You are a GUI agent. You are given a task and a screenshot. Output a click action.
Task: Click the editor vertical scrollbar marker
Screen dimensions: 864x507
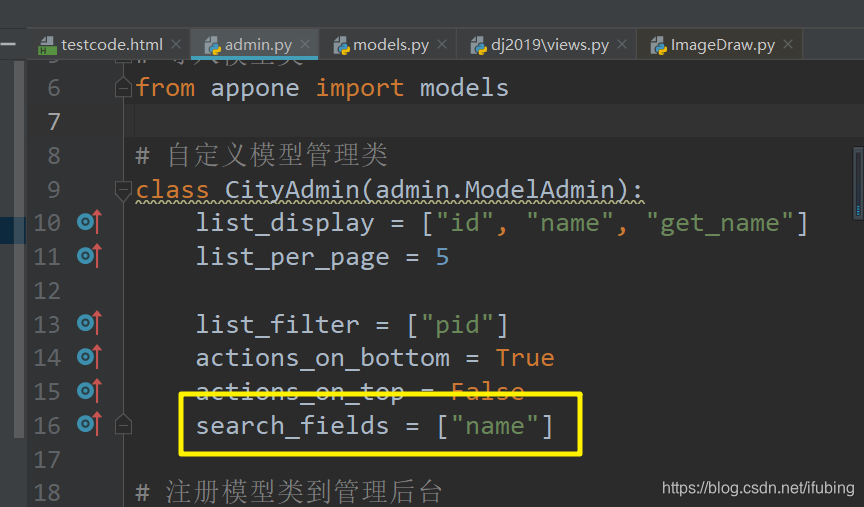[x=858, y=184]
